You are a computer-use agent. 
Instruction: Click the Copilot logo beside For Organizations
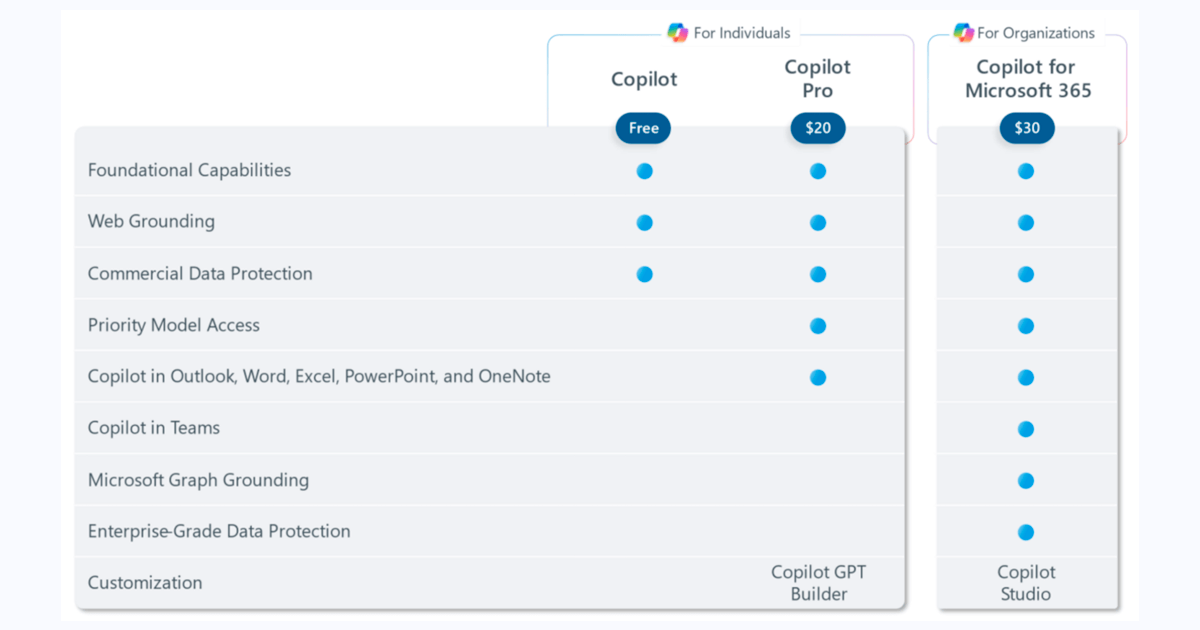(x=963, y=33)
